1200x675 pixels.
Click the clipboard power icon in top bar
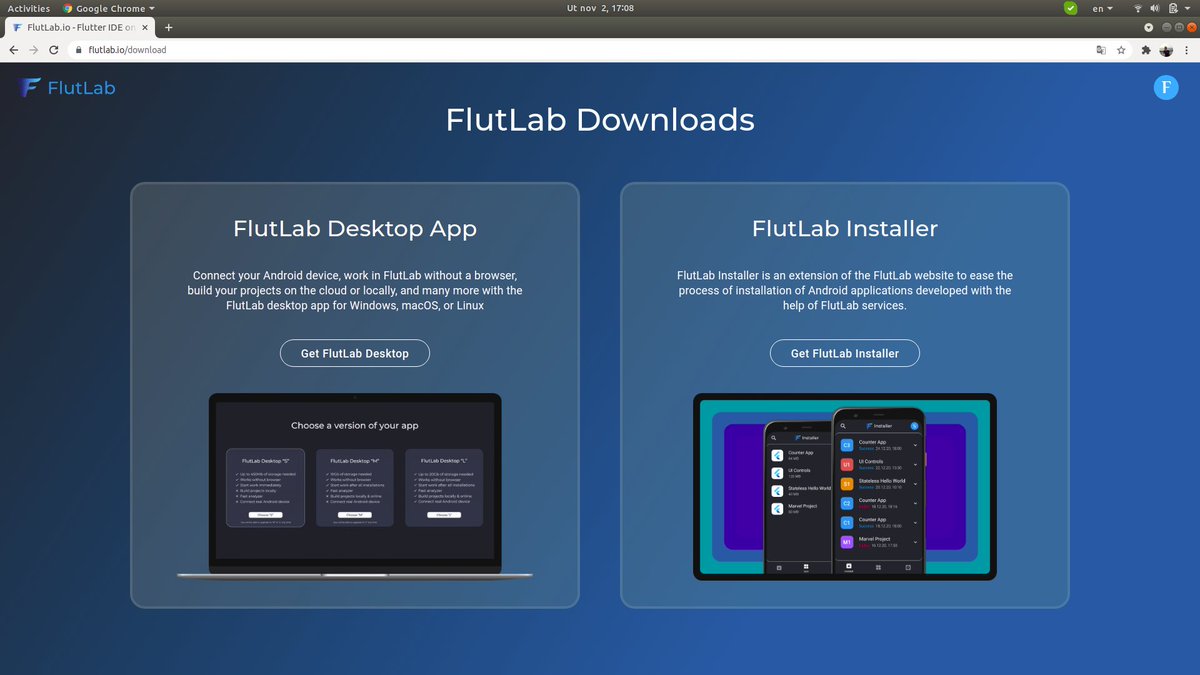click(x=1173, y=8)
